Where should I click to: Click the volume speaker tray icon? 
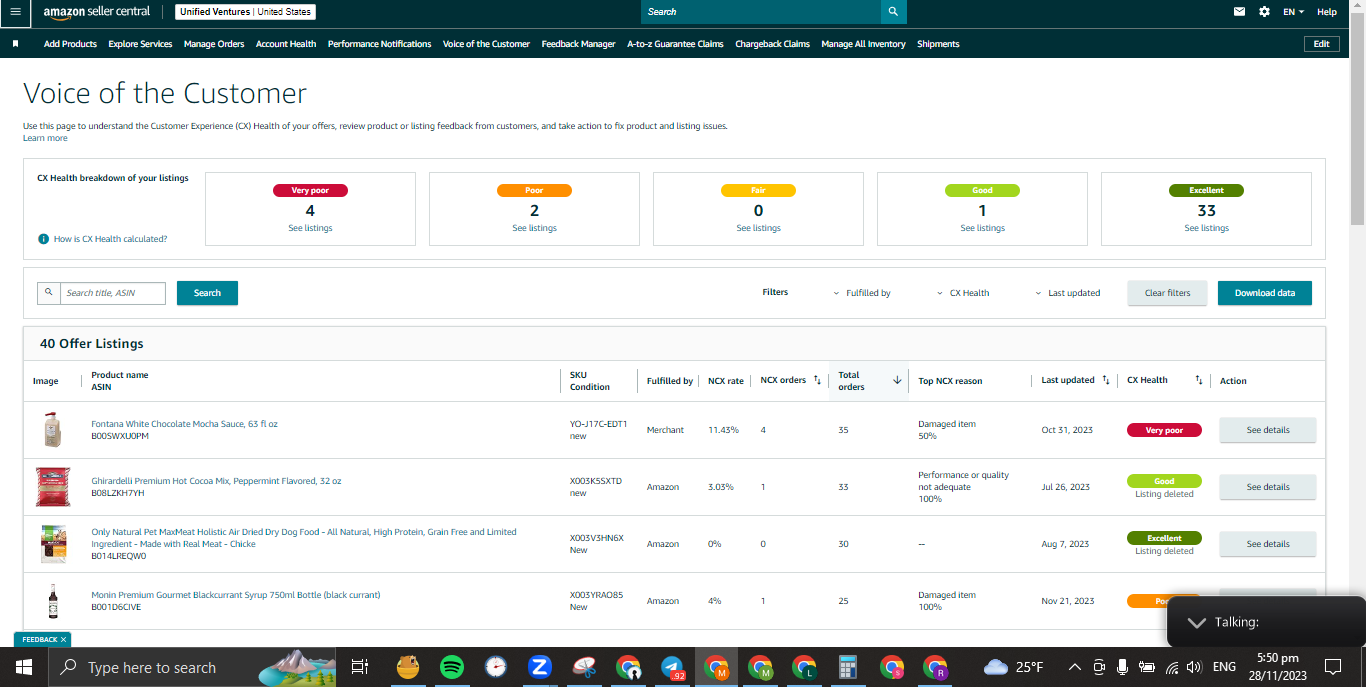coord(1194,667)
